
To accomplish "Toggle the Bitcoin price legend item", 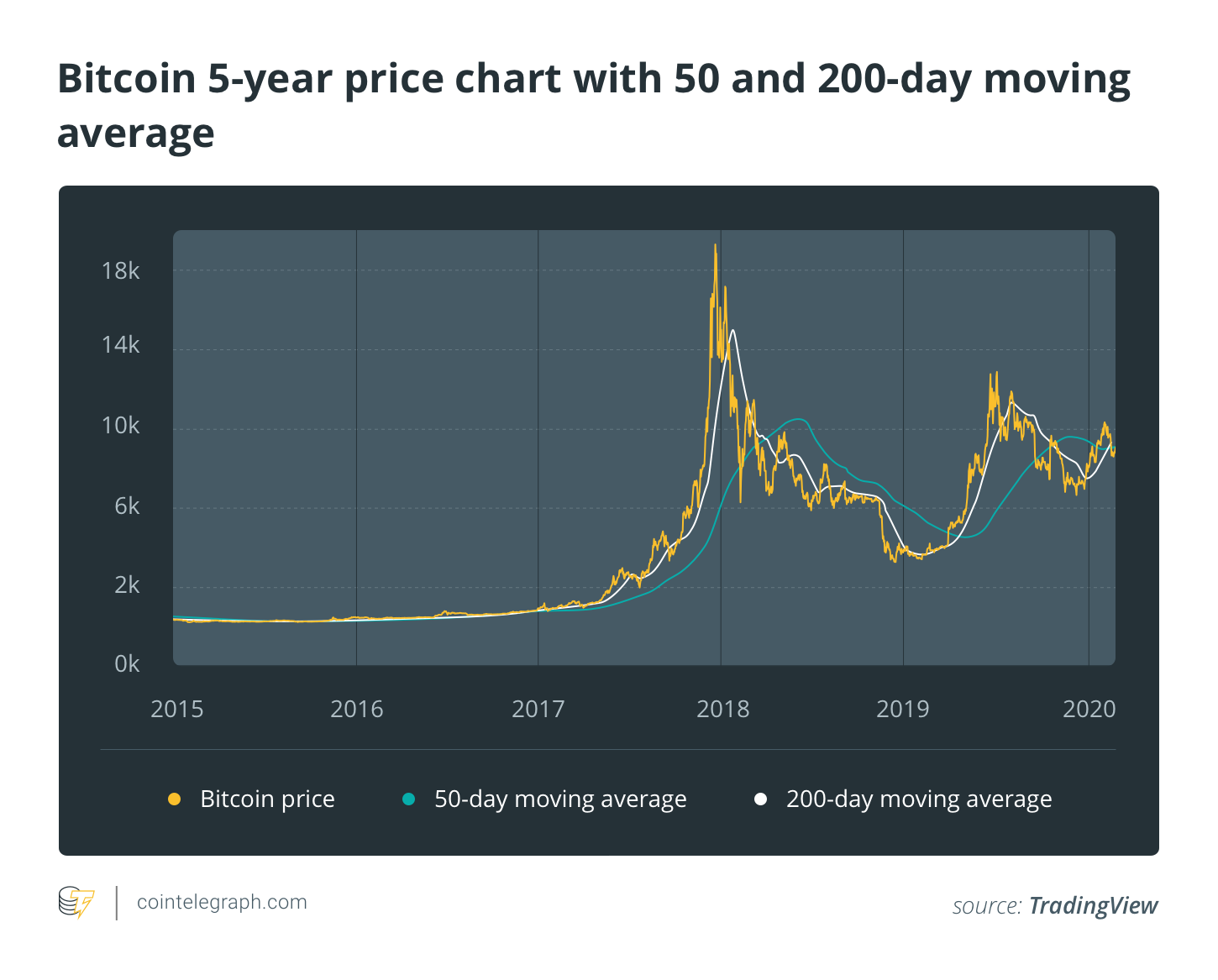I will (x=251, y=799).
